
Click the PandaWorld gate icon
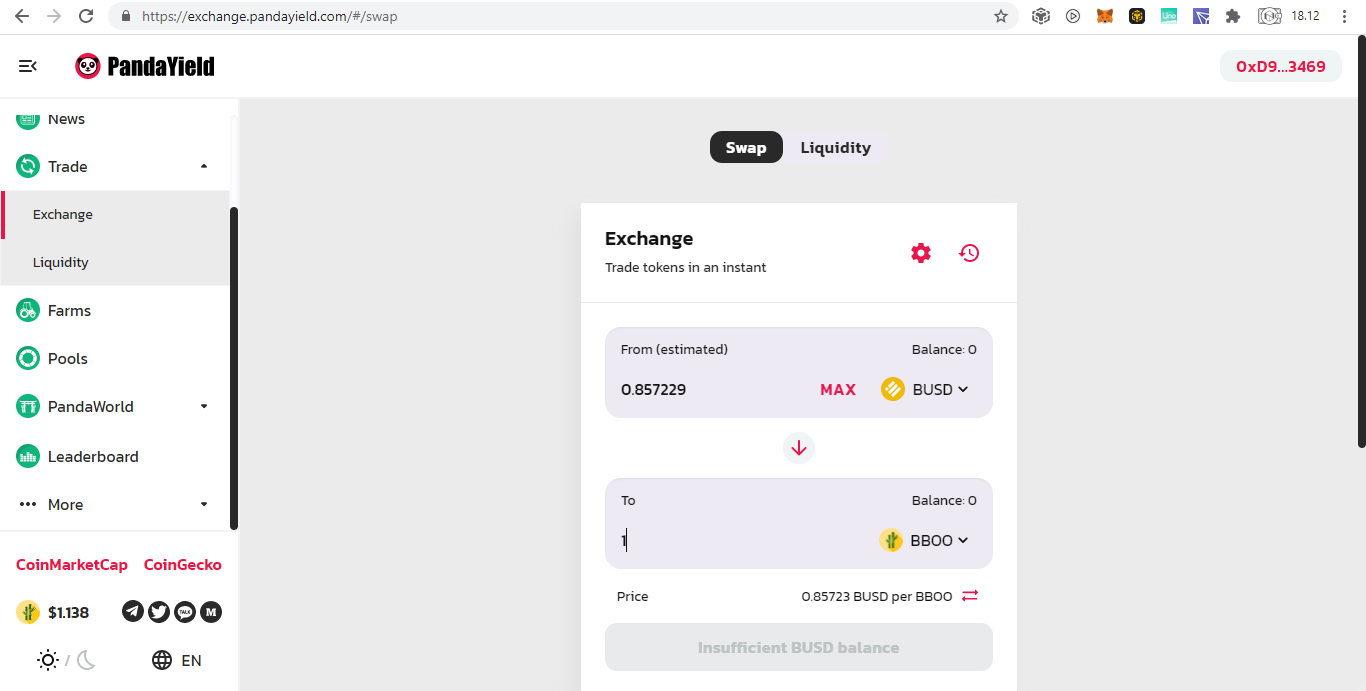(28, 406)
